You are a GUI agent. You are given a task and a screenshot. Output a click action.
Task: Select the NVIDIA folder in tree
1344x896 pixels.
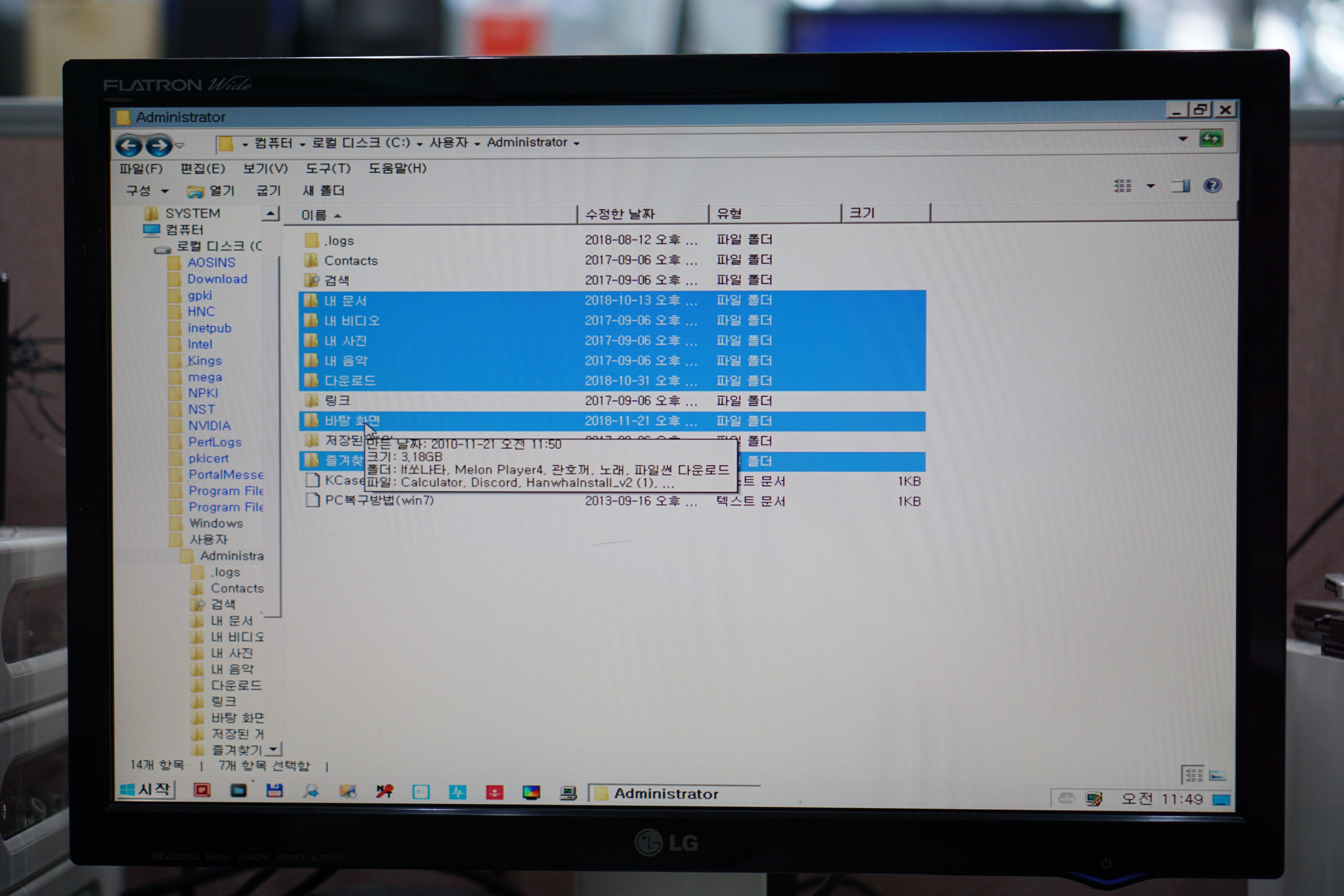click(209, 426)
